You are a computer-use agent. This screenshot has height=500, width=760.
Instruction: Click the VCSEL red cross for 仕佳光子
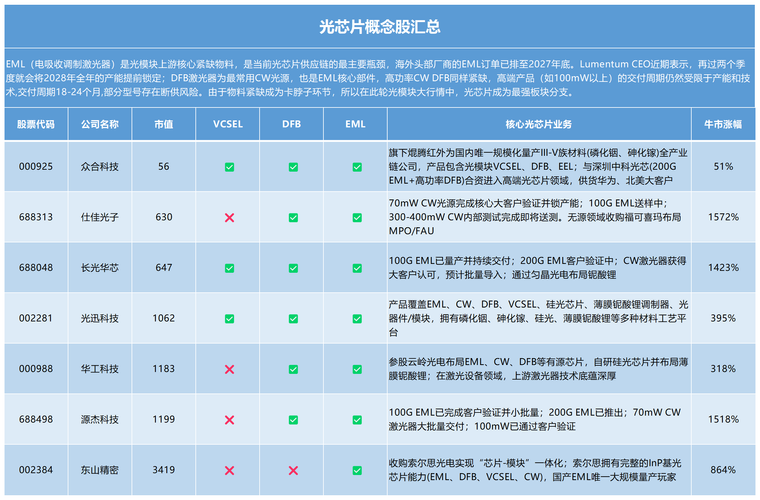229,218
